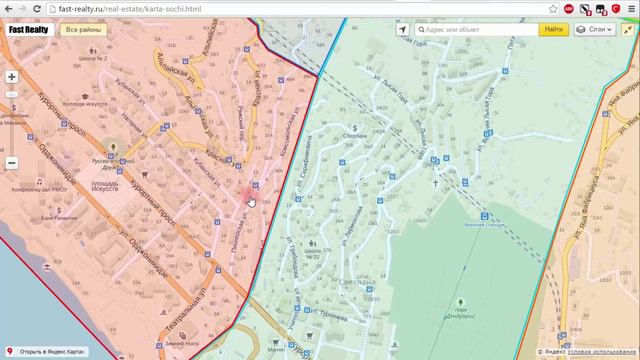This screenshot has height=360, width=640.
Task: Click the Верхняя станция stop icon
Action: click(484, 216)
